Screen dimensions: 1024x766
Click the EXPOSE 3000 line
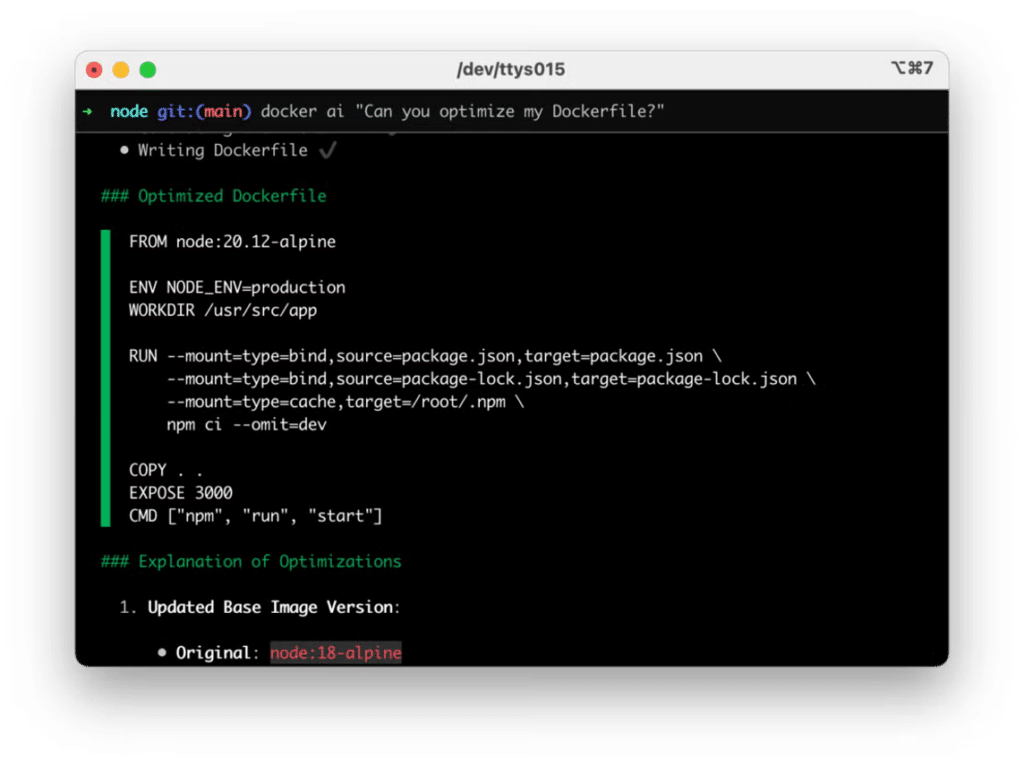point(181,493)
